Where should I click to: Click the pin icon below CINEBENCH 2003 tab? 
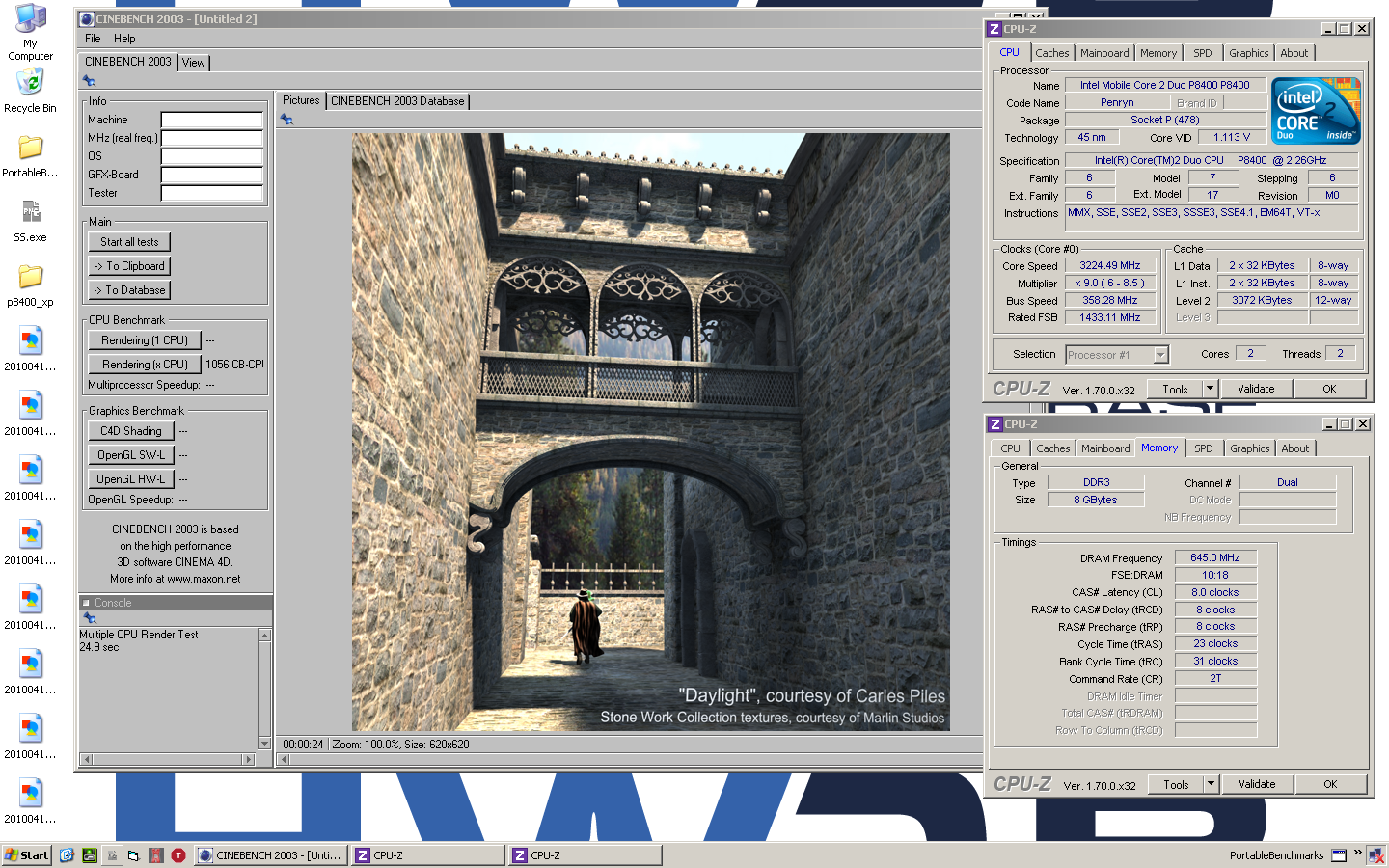pos(89,81)
